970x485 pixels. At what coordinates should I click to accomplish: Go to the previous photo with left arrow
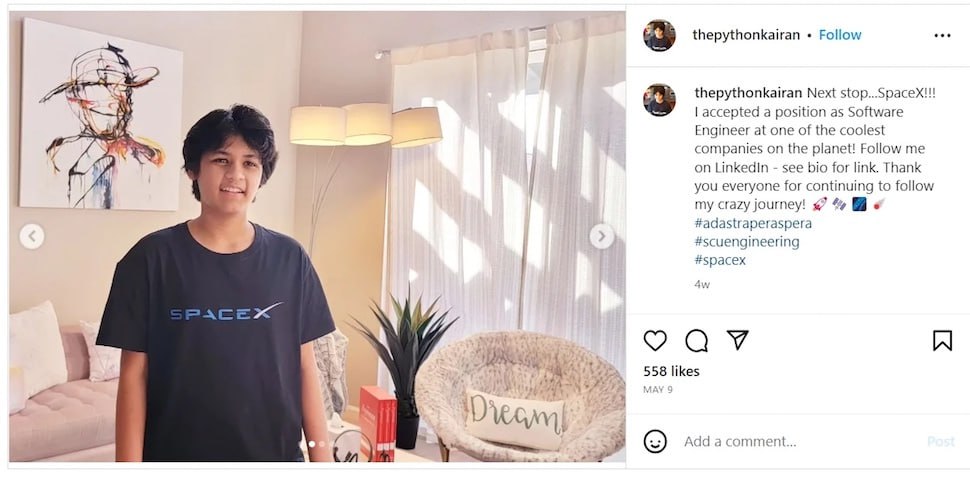pos(32,236)
